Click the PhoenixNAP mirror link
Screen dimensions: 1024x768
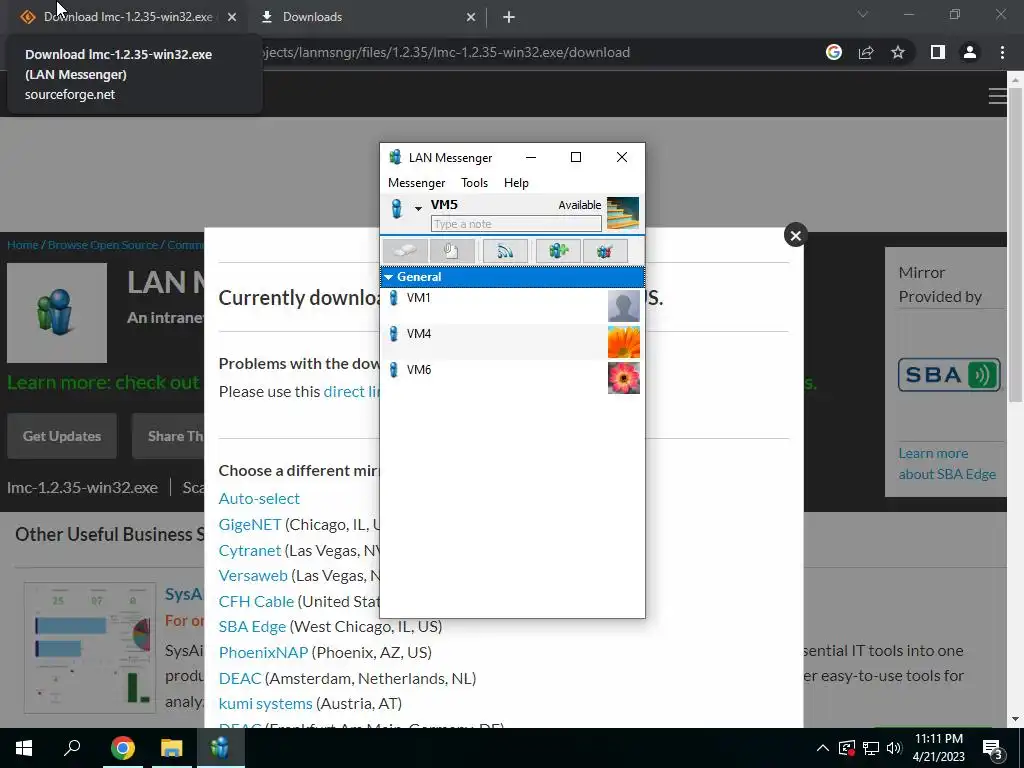(x=263, y=652)
